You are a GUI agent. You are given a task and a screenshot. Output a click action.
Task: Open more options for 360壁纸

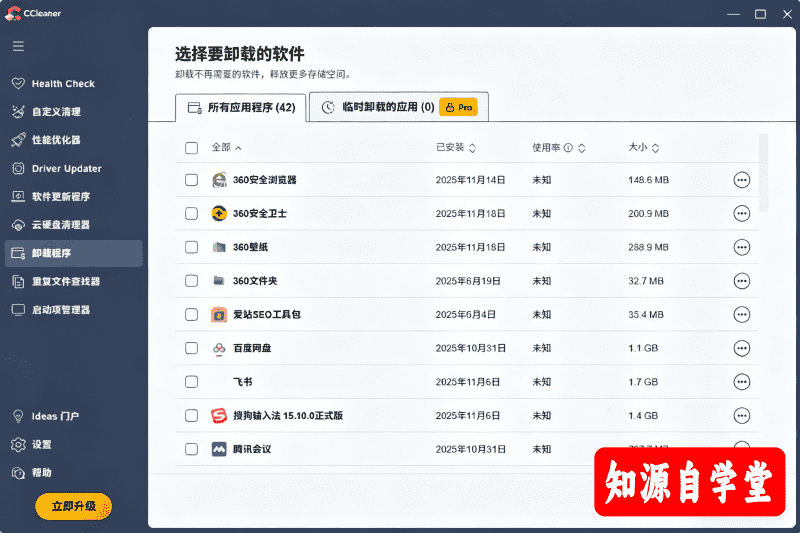point(741,247)
